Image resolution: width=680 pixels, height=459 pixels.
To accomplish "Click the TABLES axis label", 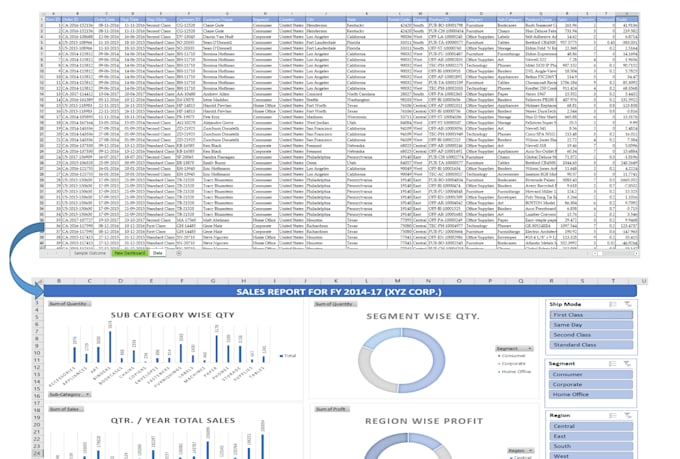I will point(257,372).
